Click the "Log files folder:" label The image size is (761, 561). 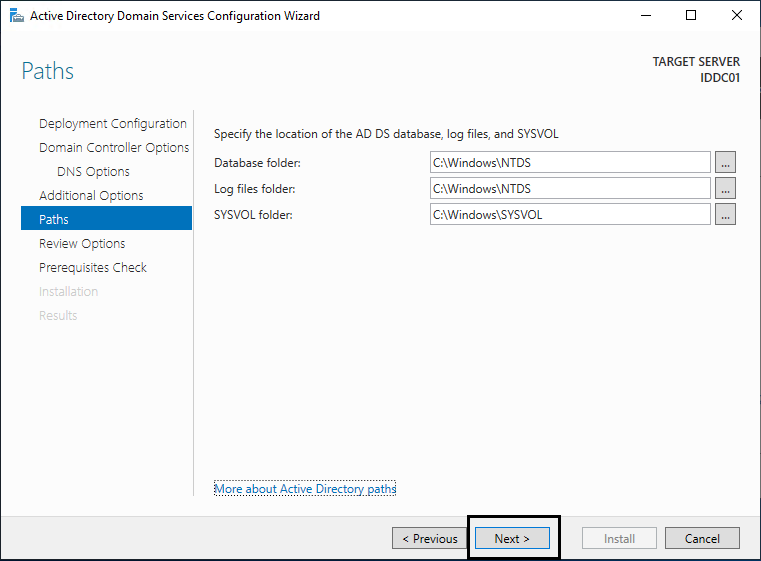coord(254,189)
